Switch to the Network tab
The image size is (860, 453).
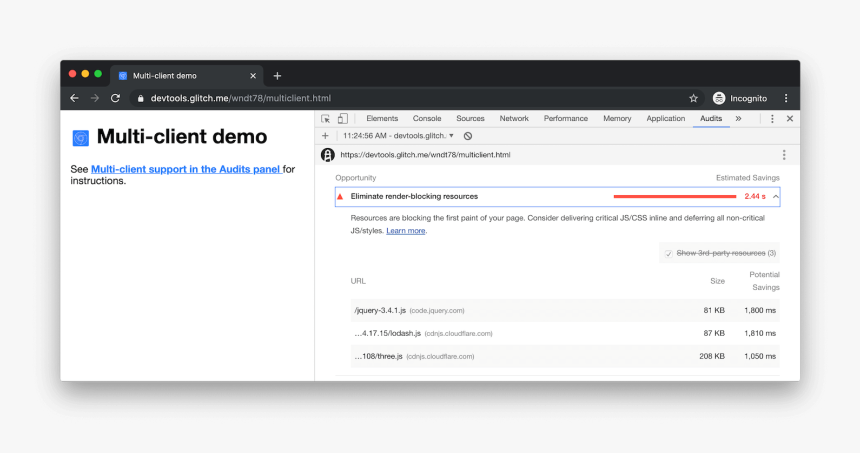point(514,118)
